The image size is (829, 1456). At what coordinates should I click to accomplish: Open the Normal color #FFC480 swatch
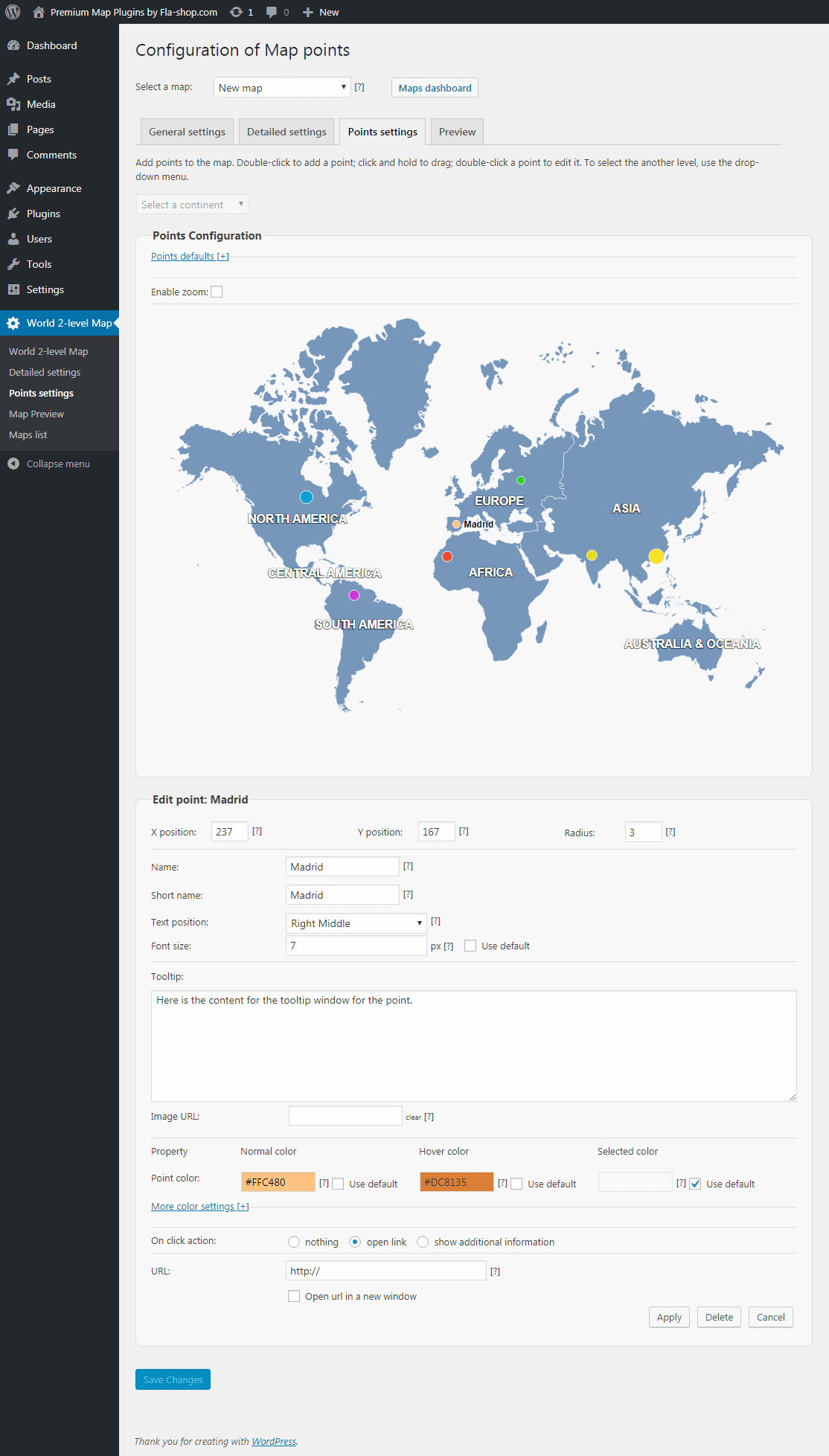[x=278, y=1182]
